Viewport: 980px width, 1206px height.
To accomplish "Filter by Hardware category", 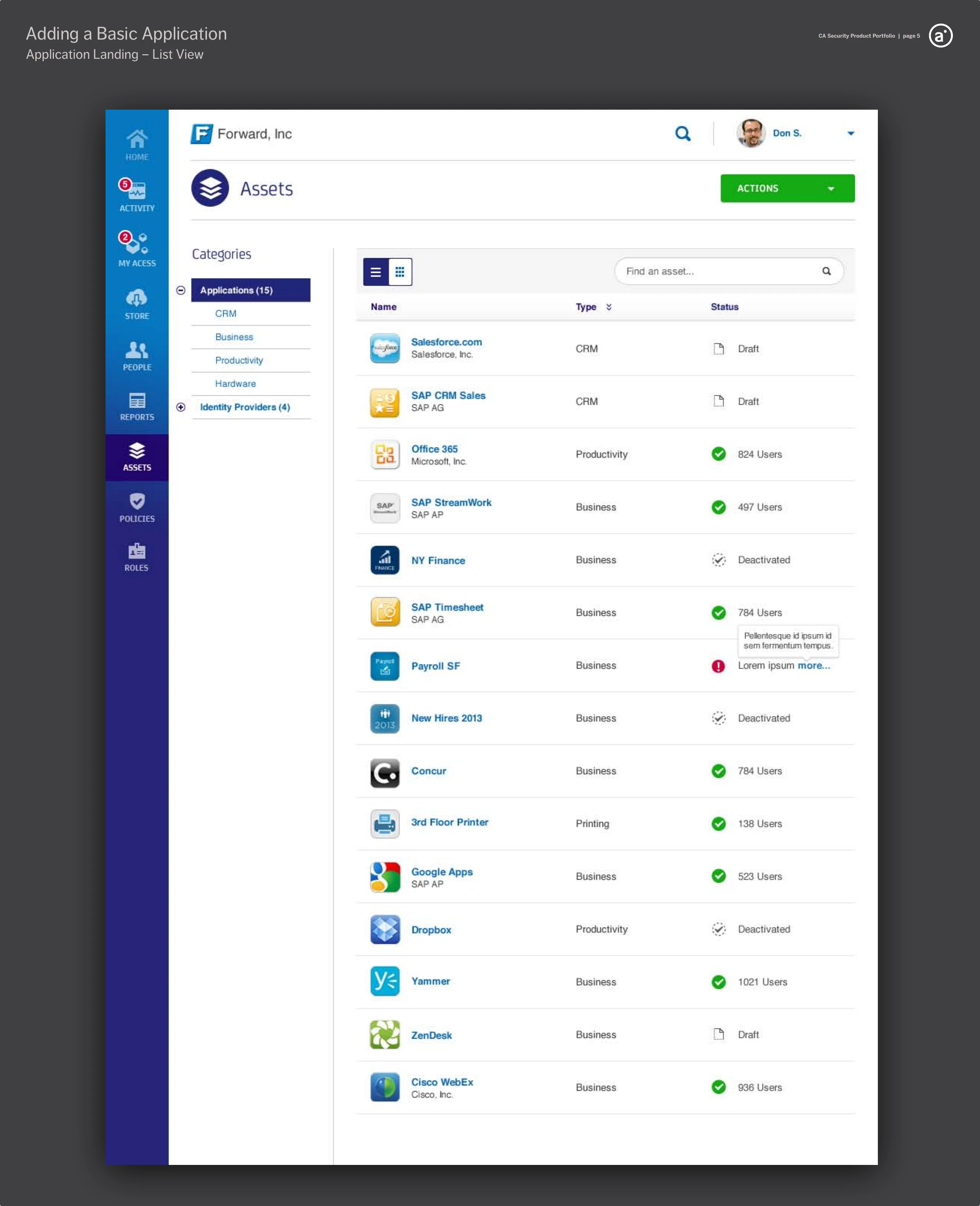I will point(236,384).
